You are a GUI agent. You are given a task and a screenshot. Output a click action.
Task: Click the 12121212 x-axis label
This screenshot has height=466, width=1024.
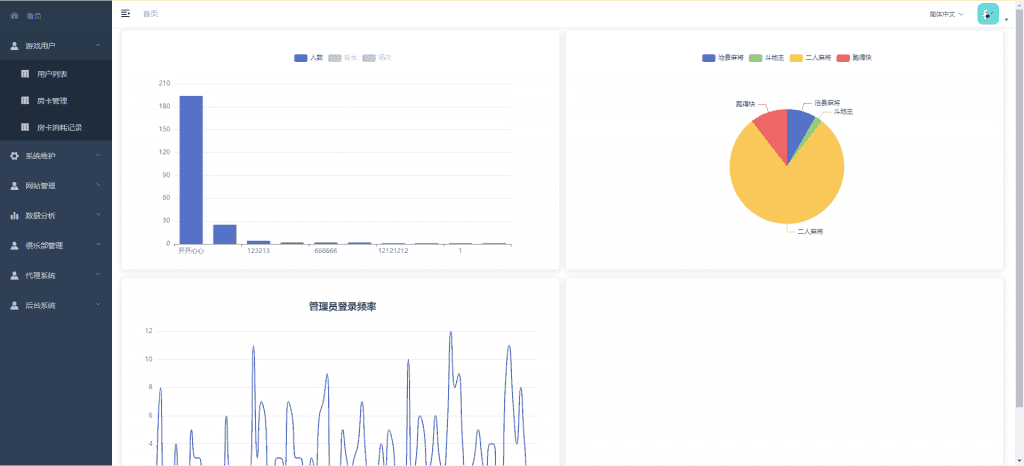[x=393, y=251]
